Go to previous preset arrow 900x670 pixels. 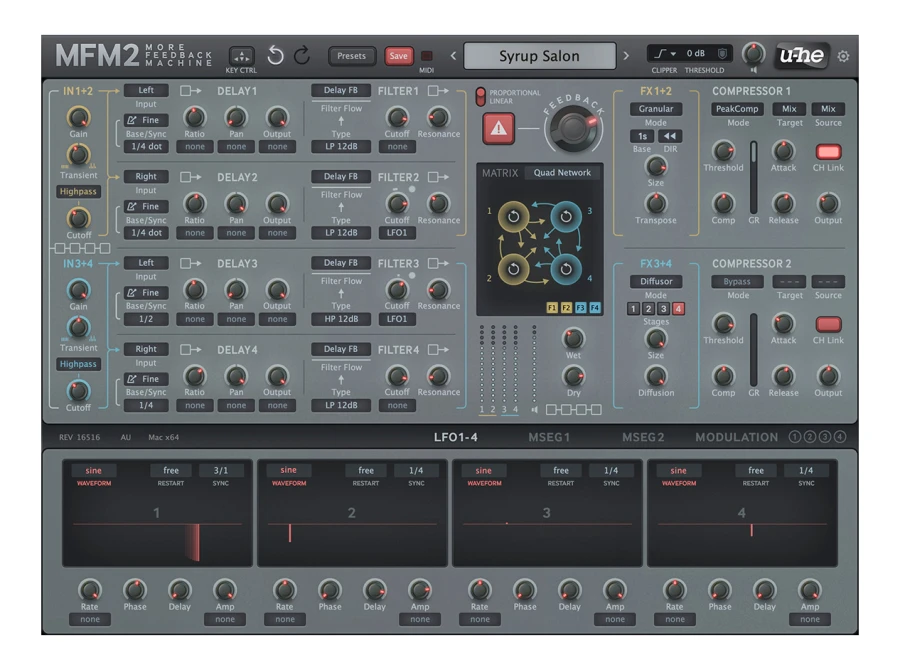[453, 56]
